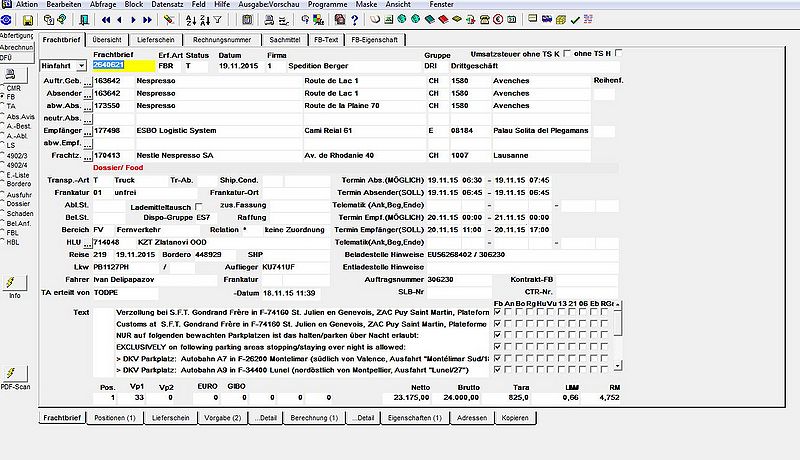Open Empfänger lookup button
The height and width of the screenshot is (460, 800).
point(88,132)
